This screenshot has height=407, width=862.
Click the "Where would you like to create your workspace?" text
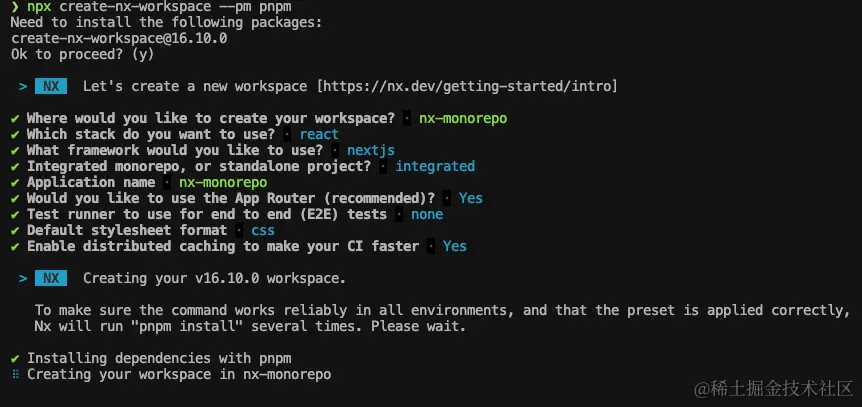click(211, 118)
